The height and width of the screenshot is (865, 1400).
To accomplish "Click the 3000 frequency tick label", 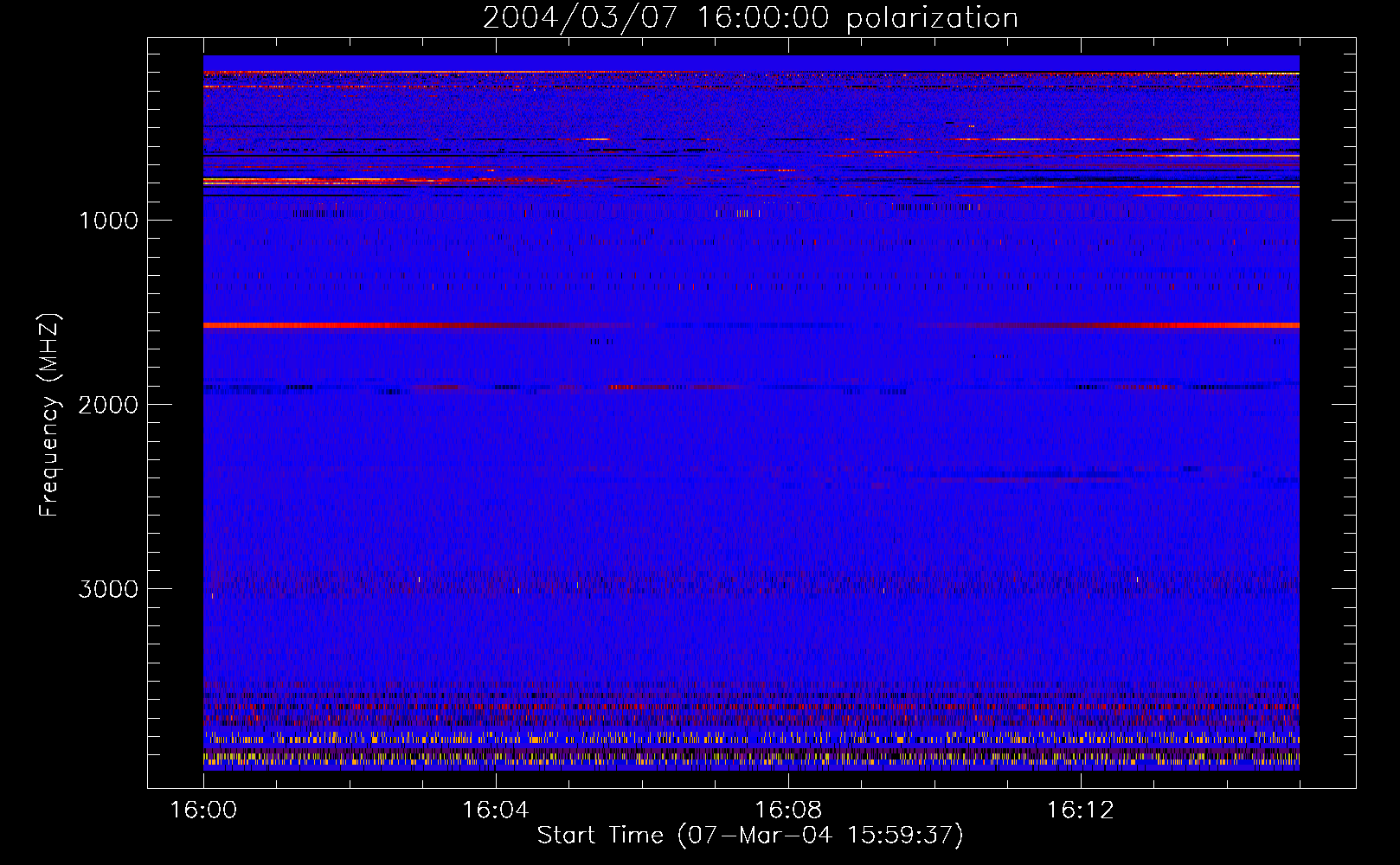I will point(108,589).
